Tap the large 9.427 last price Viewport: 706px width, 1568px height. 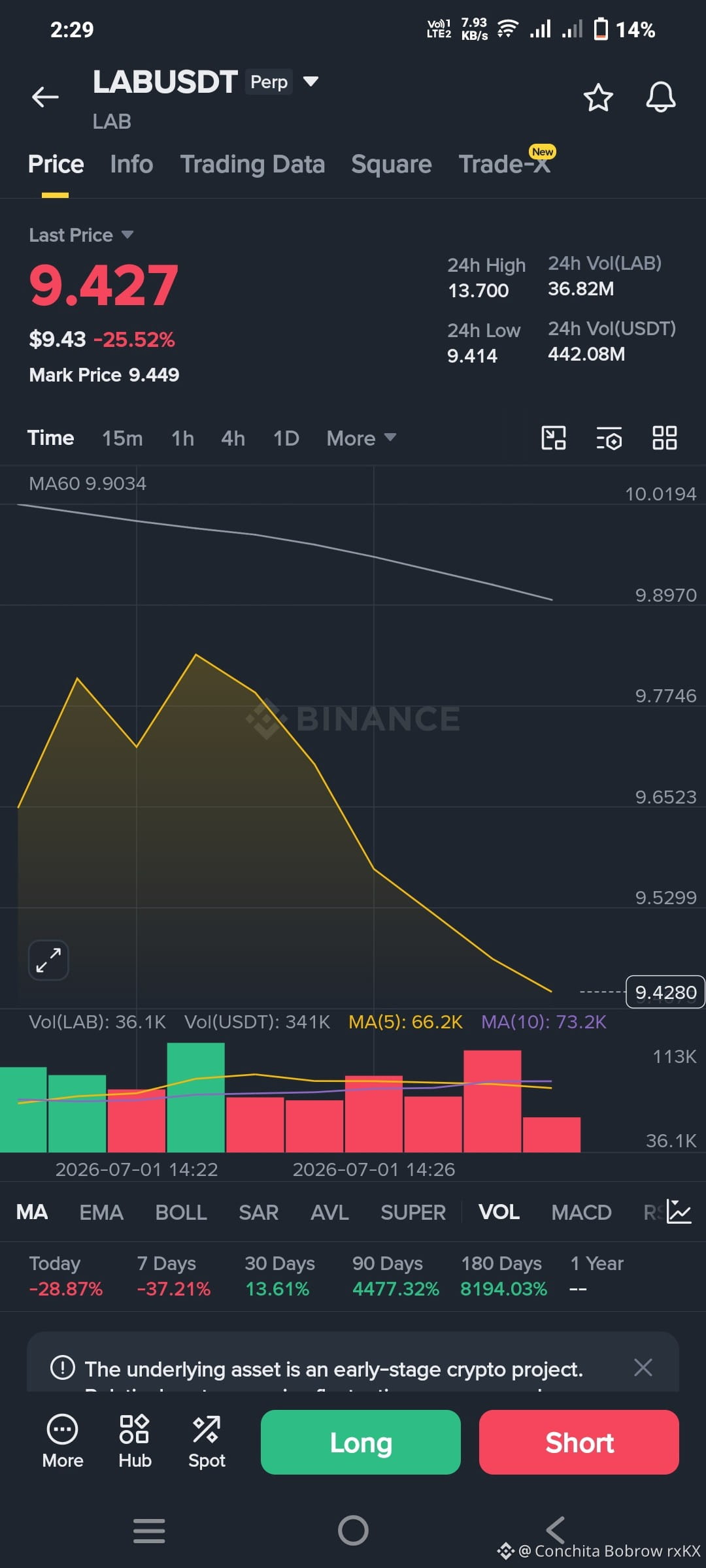103,286
